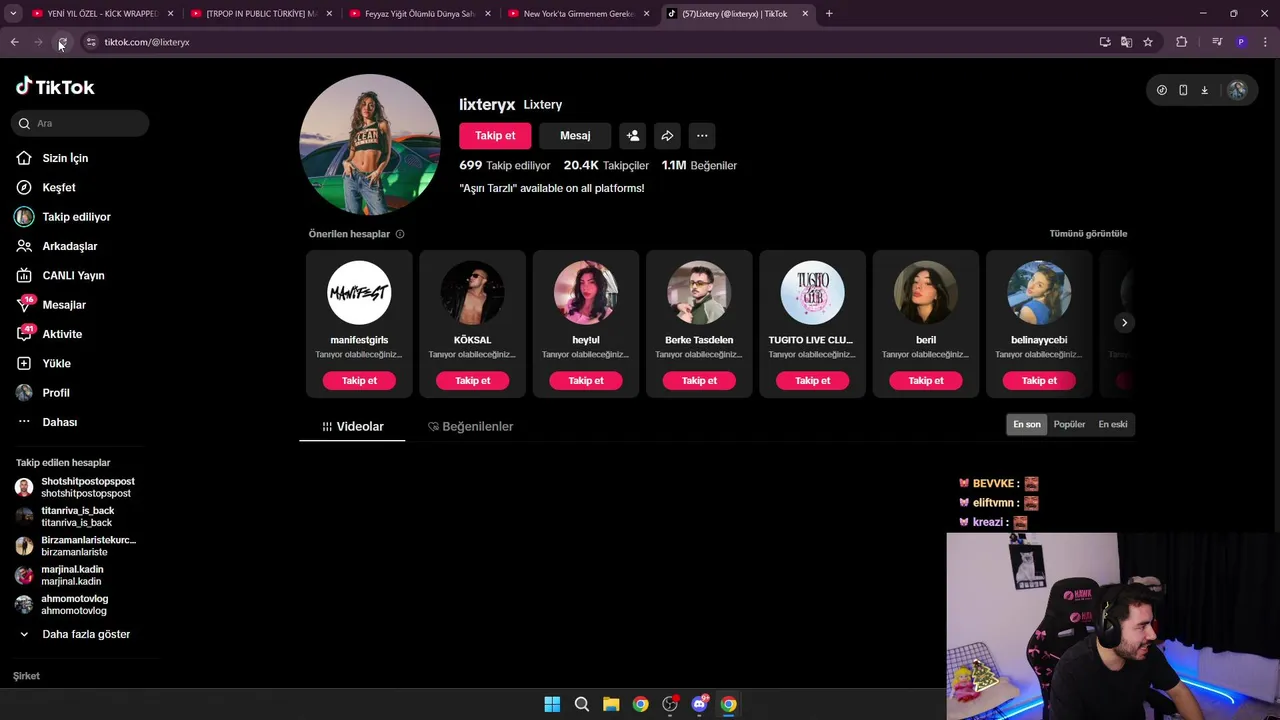Switch to Beğenilenler tab
1280x720 pixels.
pyautogui.click(x=470, y=427)
